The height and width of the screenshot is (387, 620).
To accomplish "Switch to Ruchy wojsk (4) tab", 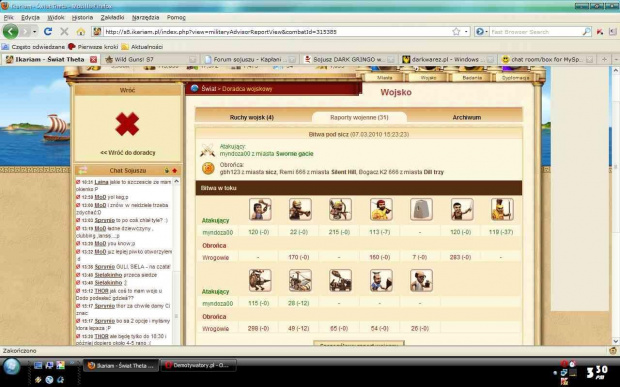I will tap(251, 117).
